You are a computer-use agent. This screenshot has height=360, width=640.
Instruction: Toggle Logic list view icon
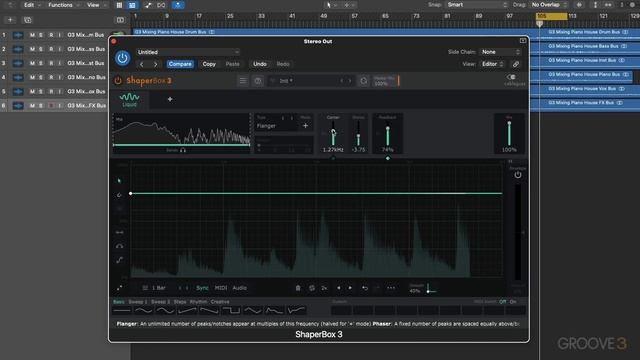[x=132, y=5]
